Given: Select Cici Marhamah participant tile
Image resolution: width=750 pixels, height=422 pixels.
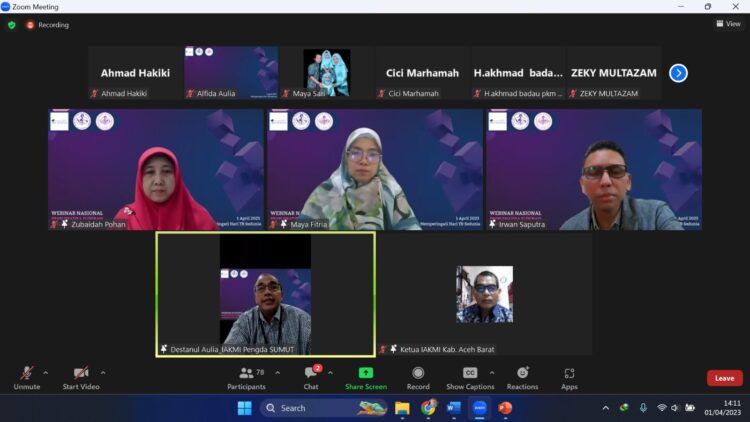Looking at the screenshot, I should pyautogui.click(x=422, y=73).
